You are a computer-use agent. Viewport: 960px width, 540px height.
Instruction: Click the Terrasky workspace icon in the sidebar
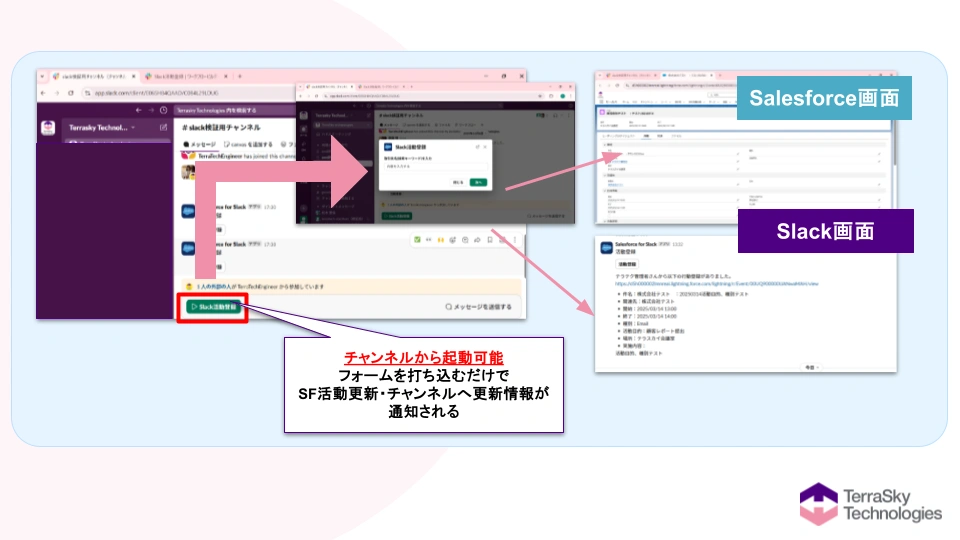click(48, 127)
